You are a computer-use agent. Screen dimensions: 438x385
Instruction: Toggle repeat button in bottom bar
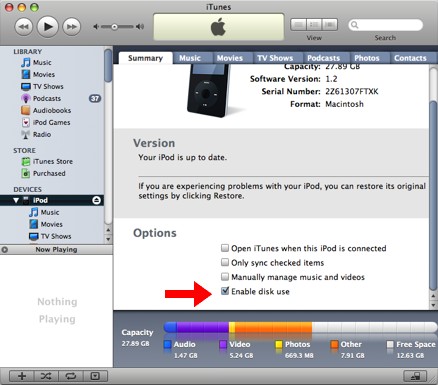71,376
